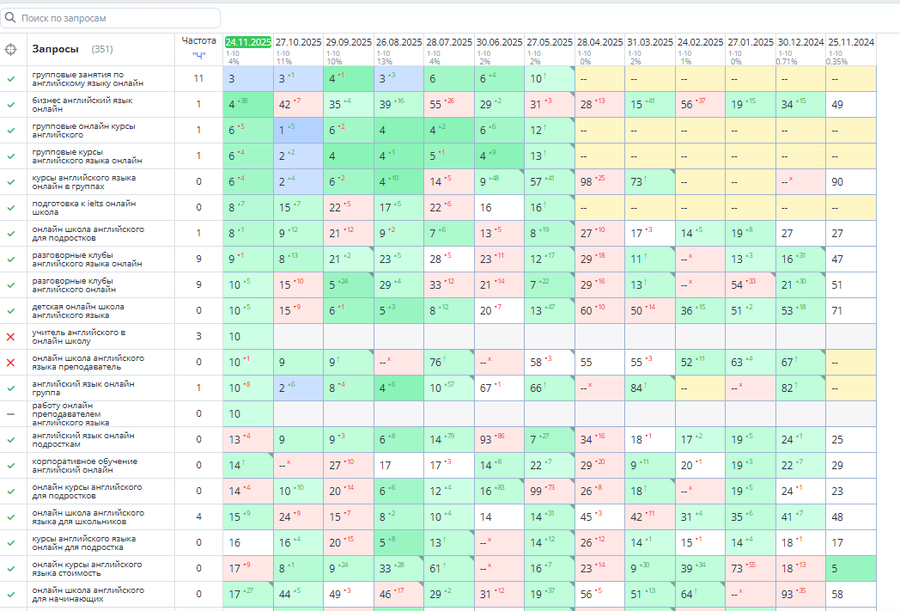Click green checkmark beside 'групповые занятия по английскому языку онлайн'

(x=11, y=78)
